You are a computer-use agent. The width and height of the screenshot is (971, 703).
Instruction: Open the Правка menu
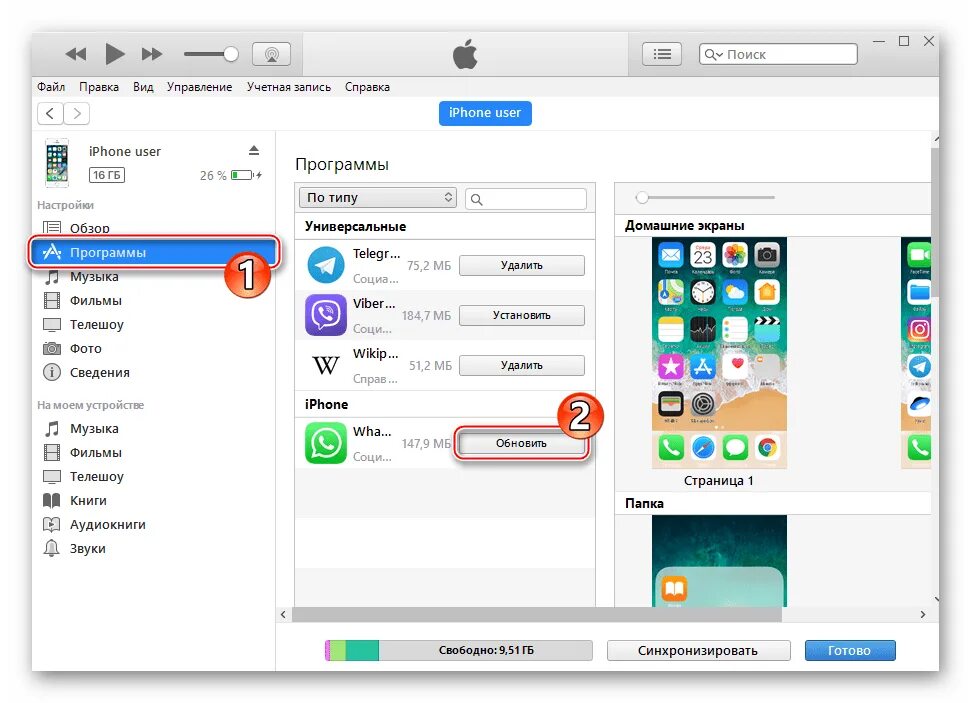pyautogui.click(x=99, y=87)
